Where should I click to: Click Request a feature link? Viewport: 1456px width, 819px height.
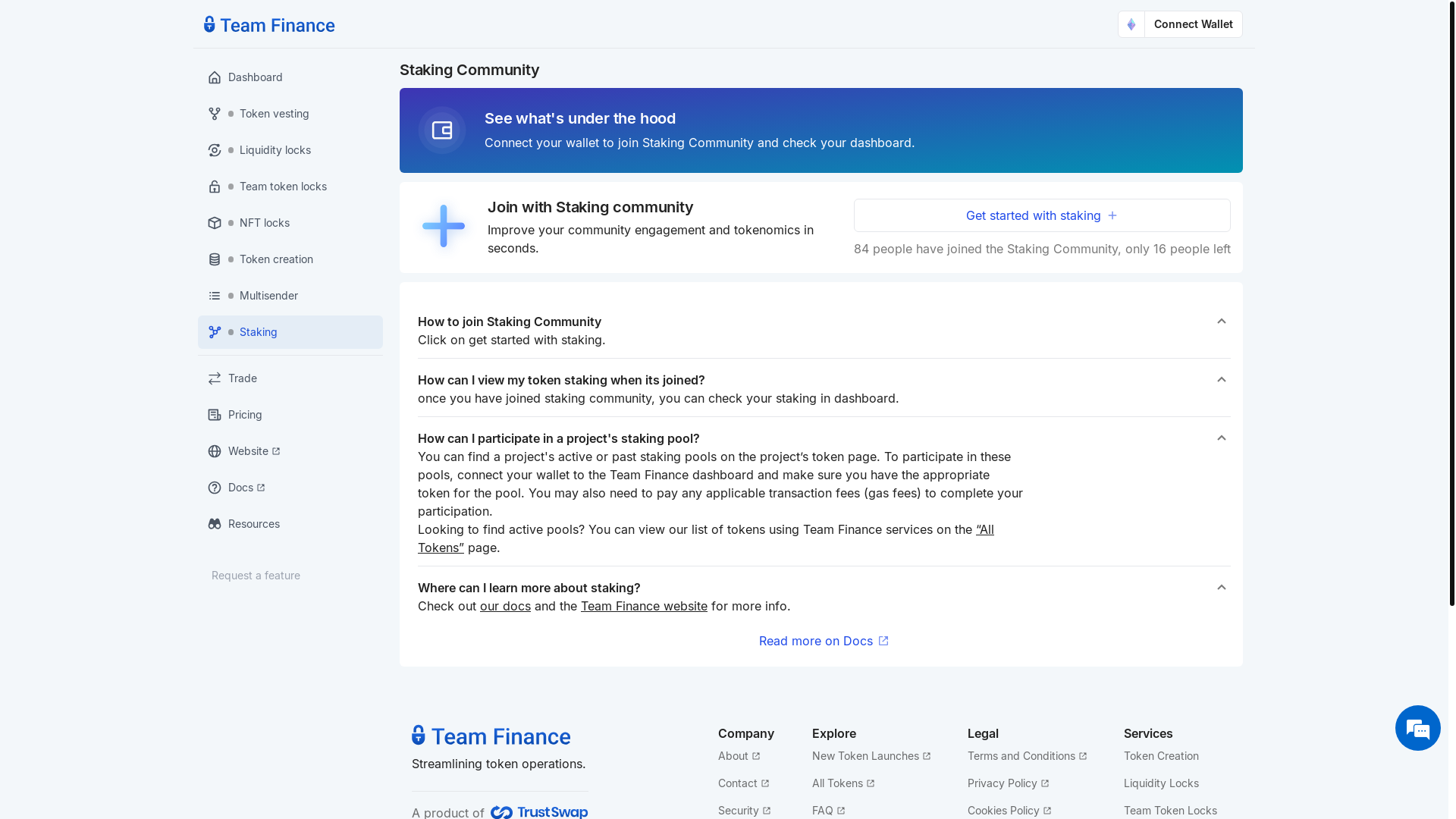pos(256,576)
